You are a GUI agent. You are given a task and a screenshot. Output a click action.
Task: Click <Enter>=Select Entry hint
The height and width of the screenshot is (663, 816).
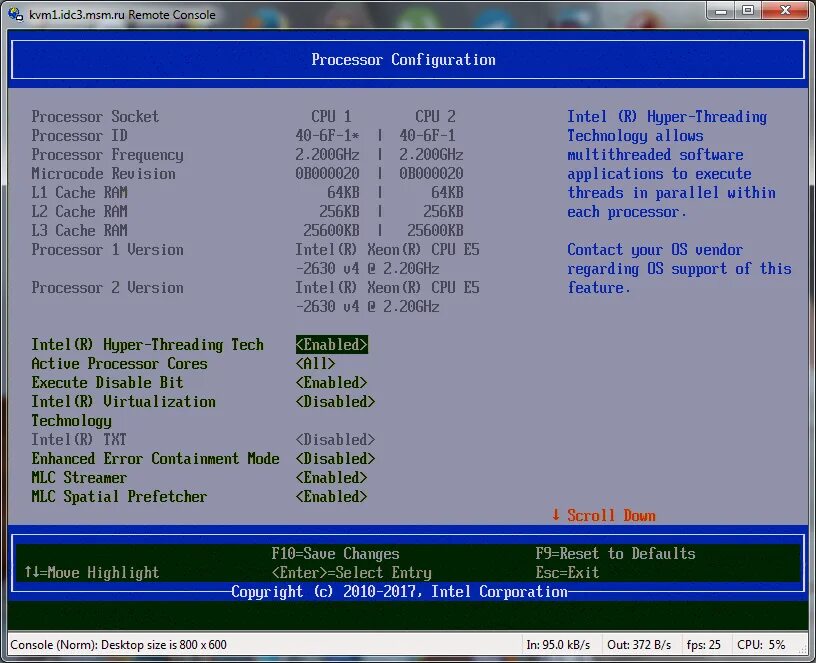click(x=351, y=573)
